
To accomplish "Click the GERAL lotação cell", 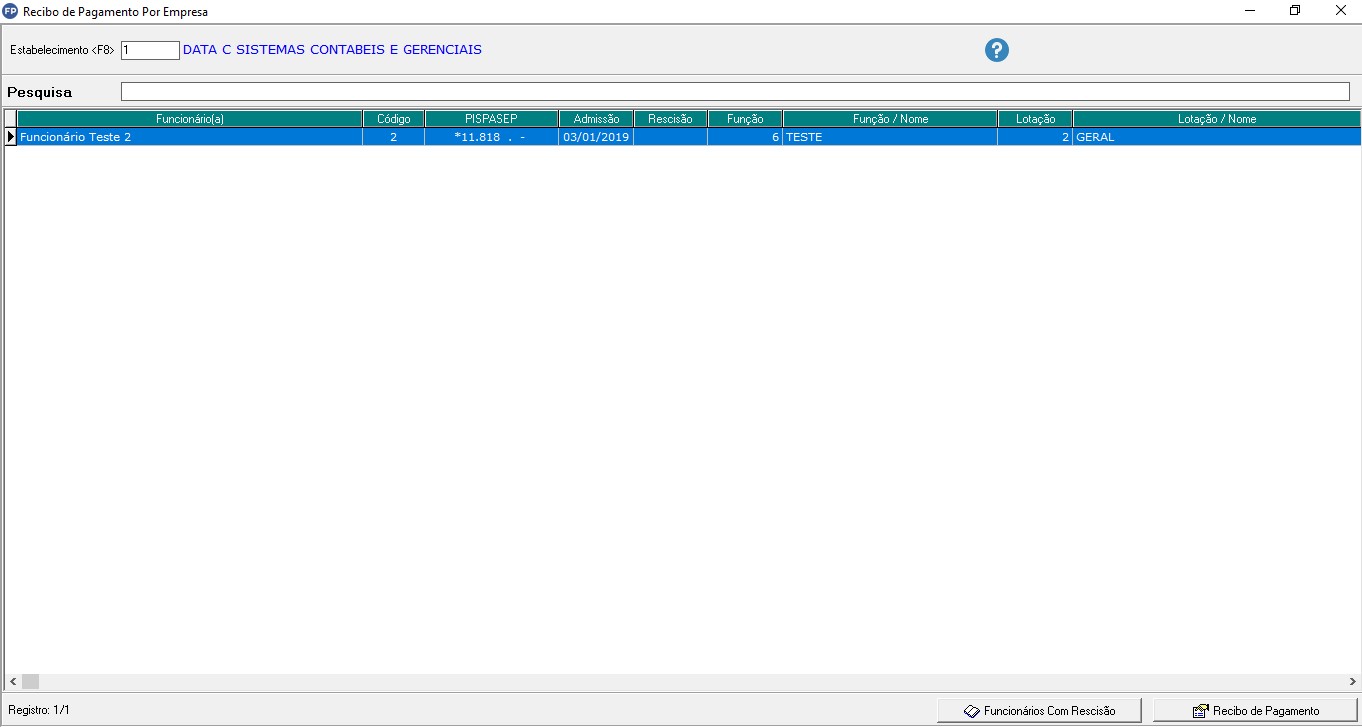I will click(1216, 137).
